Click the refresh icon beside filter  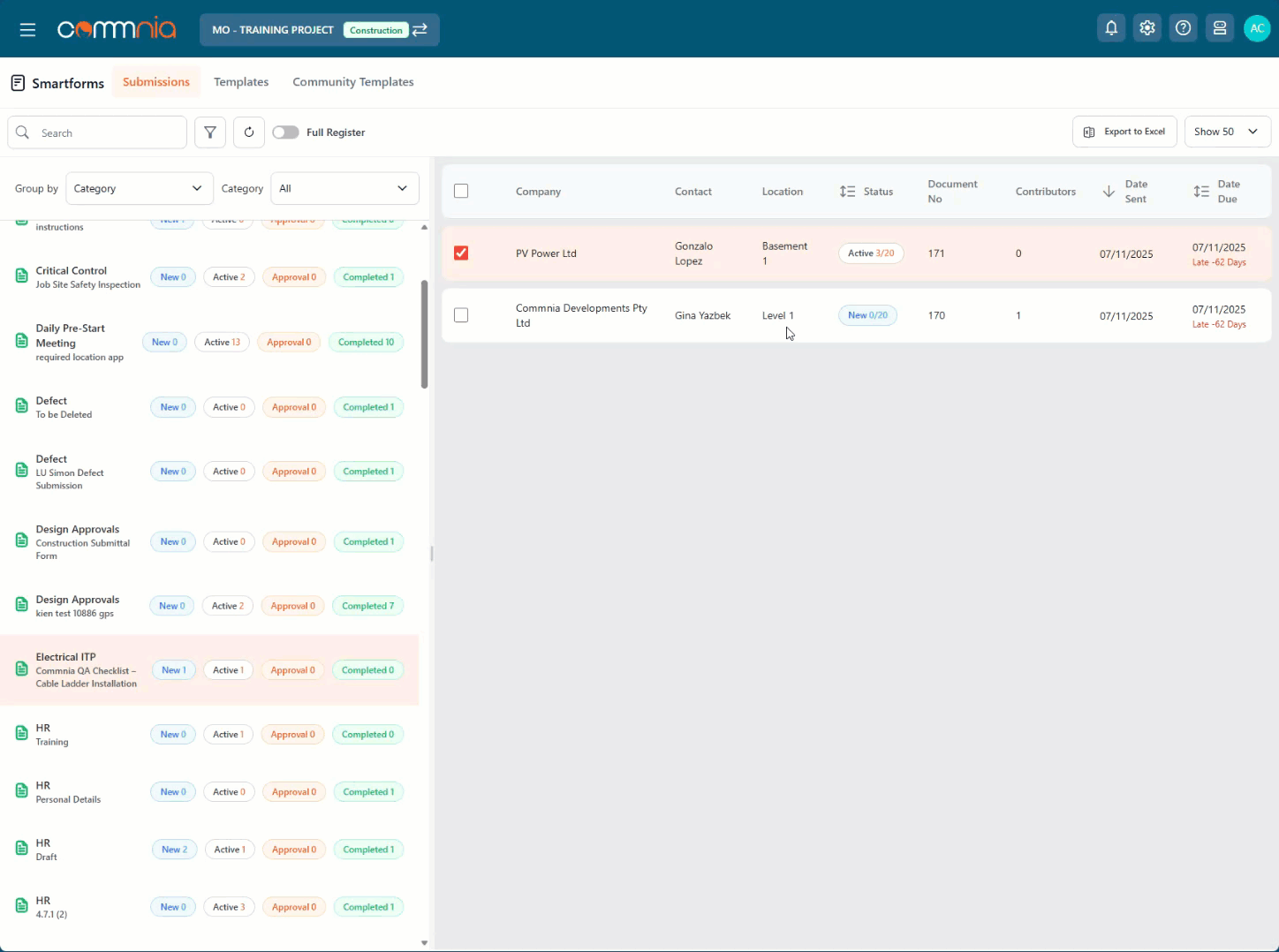[x=249, y=132]
